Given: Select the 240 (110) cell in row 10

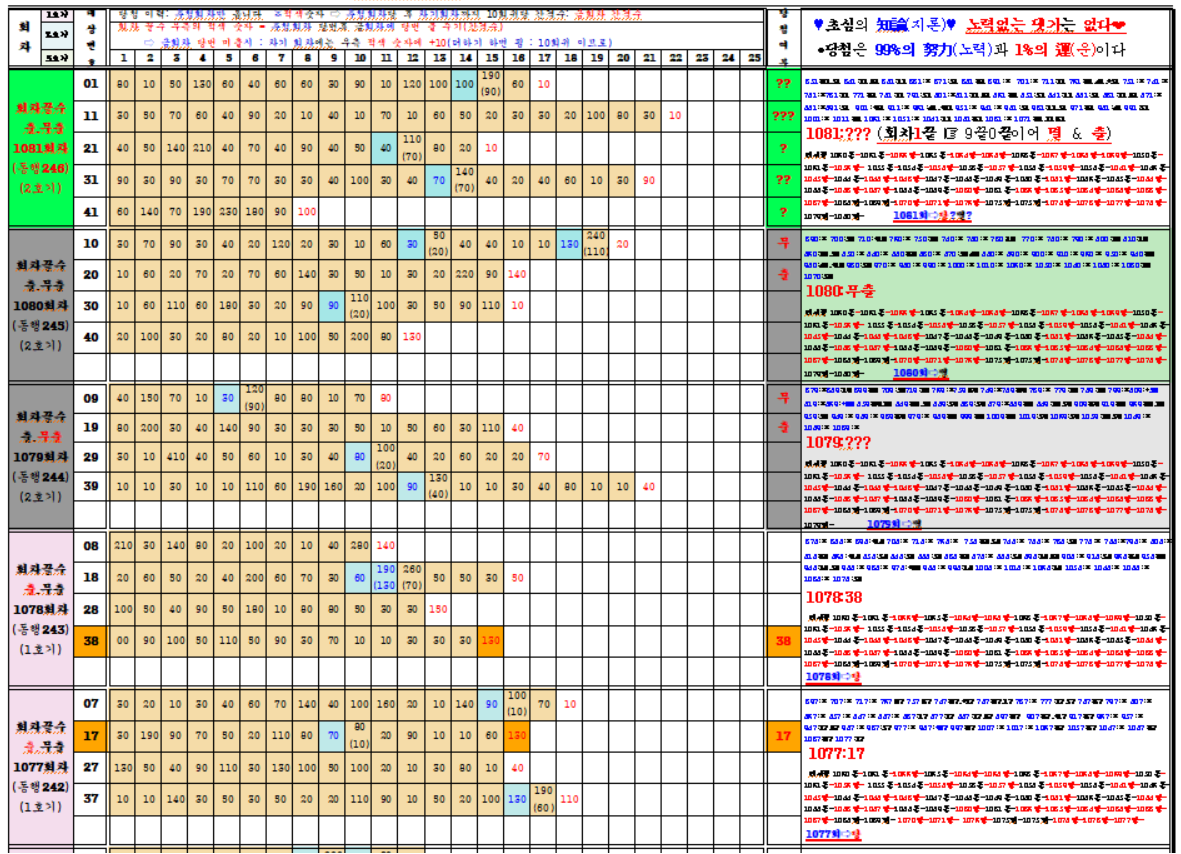Looking at the screenshot, I should (596, 243).
